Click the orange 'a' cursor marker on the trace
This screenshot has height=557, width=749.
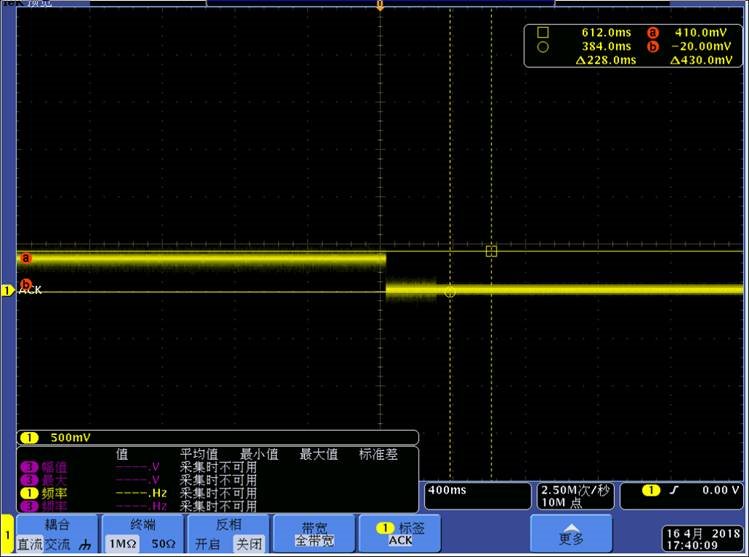point(26,258)
